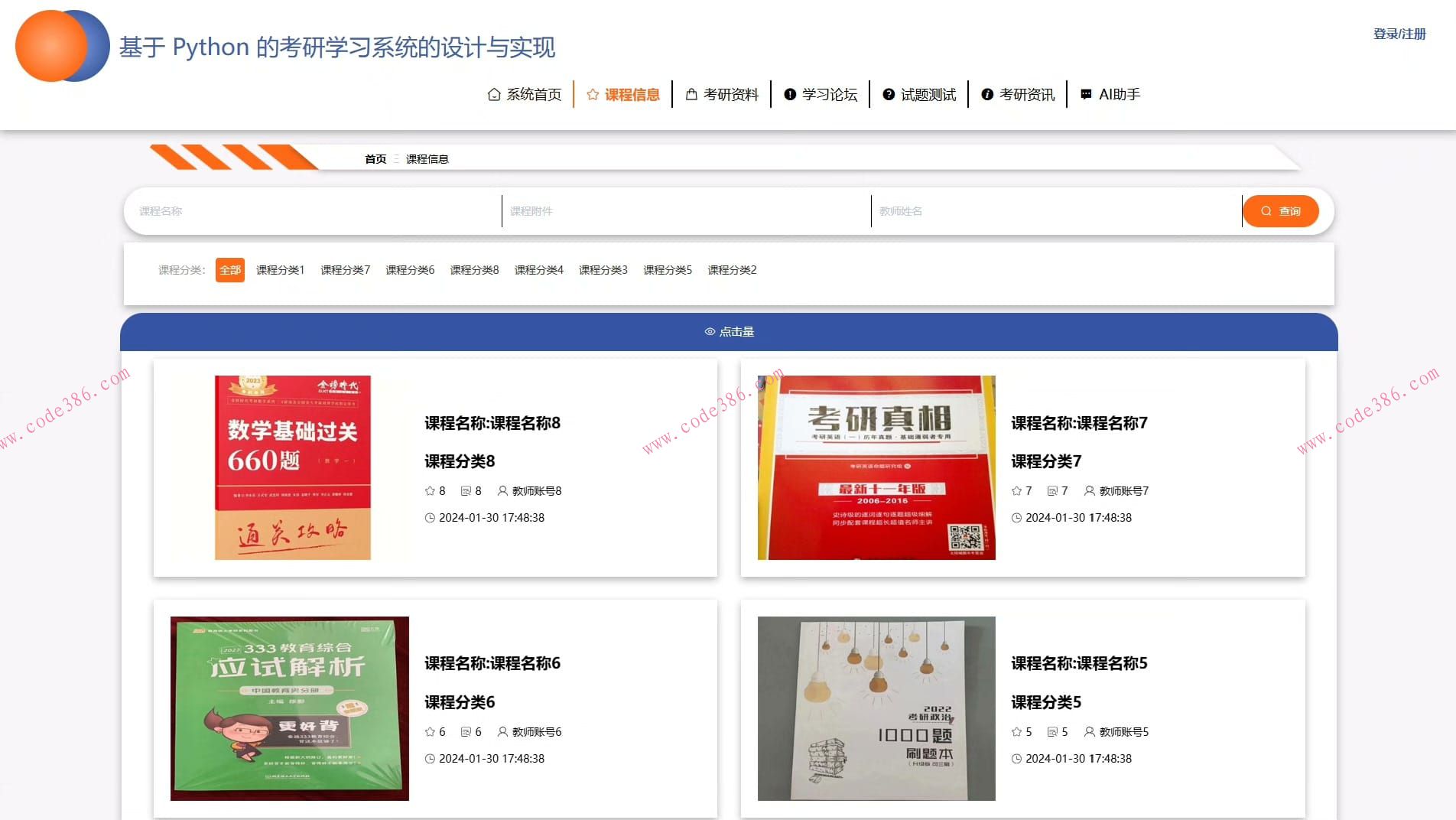Viewport: 1456px width, 820px height.
Task: Open the 课程信息 navigation menu
Action: 633,94
